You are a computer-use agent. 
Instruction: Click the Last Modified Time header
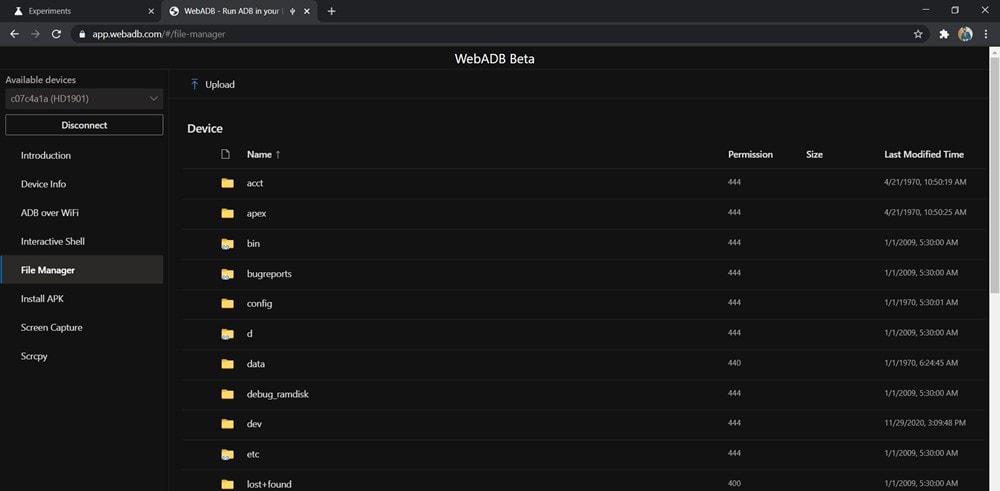click(x=924, y=154)
